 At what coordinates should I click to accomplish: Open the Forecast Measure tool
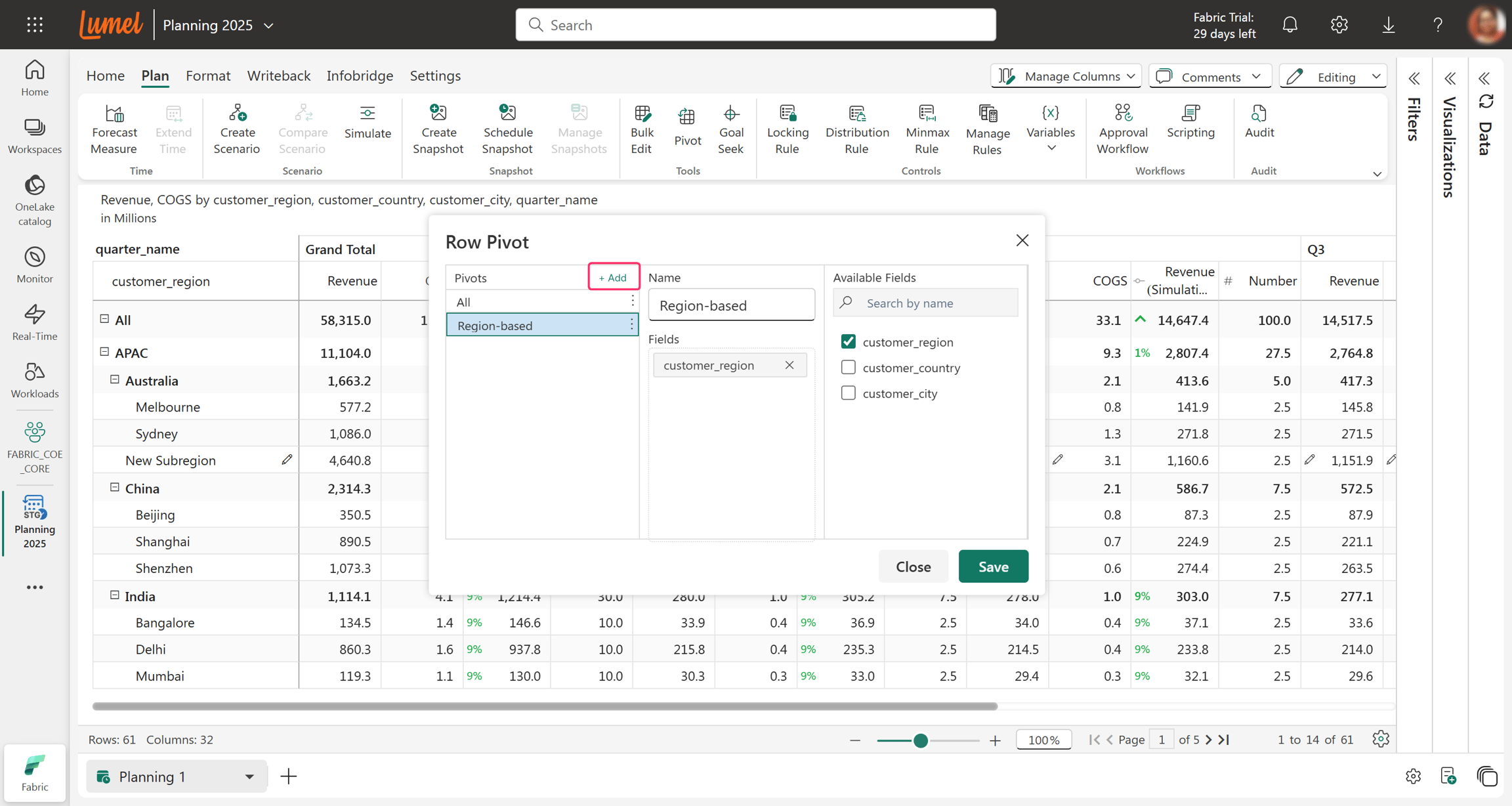[x=114, y=129]
